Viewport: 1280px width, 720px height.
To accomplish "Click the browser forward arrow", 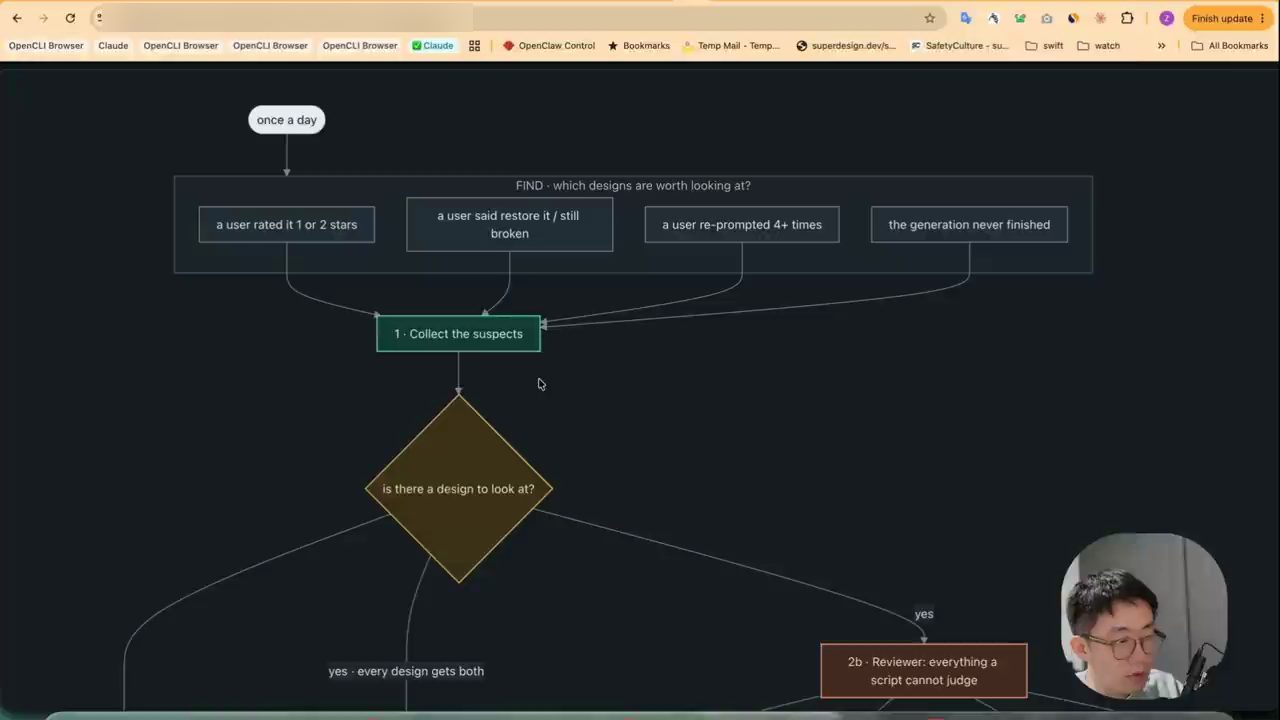I will coord(43,18).
